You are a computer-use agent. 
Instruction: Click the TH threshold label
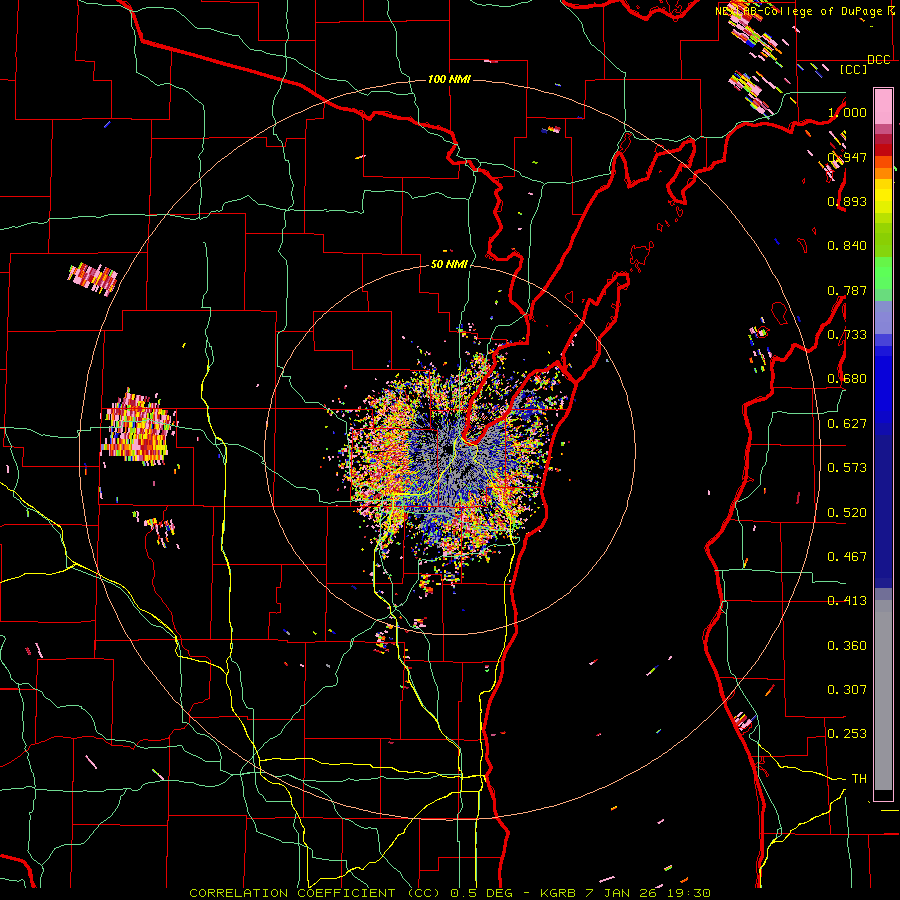point(859,779)
